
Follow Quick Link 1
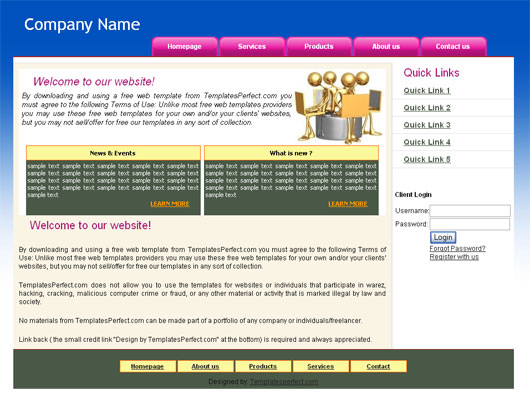427,91
